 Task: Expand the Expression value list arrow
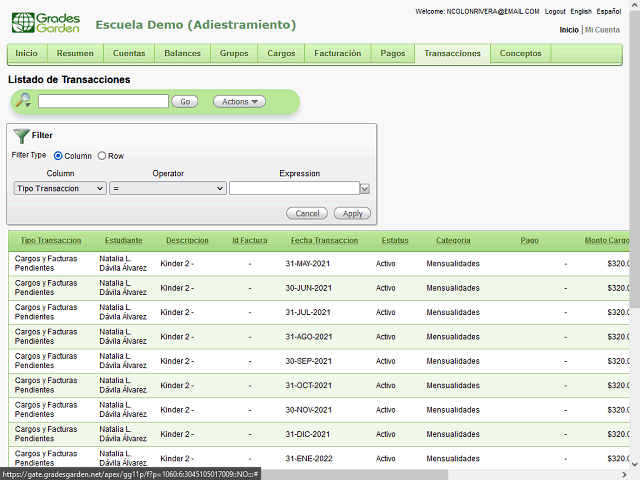pyautogui.click(x=365, y=188)
